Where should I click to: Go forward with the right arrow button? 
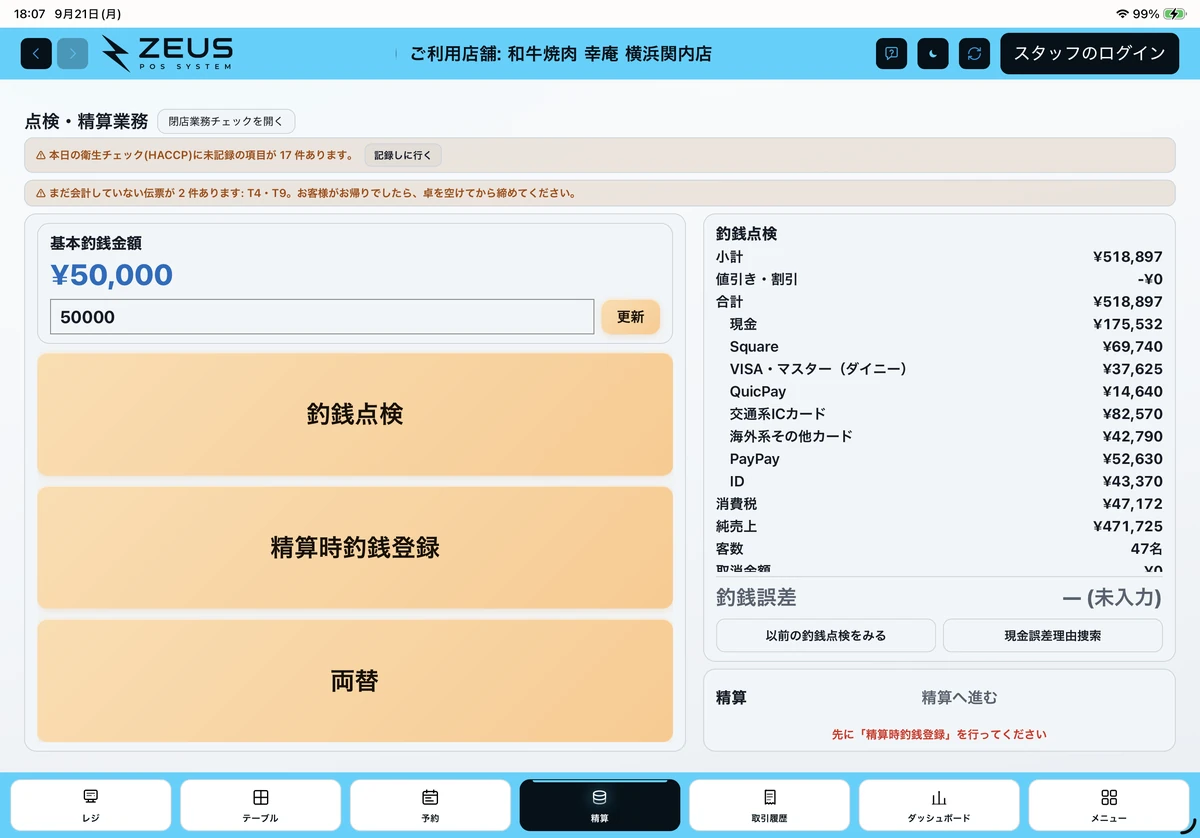(x=72, y=53)
